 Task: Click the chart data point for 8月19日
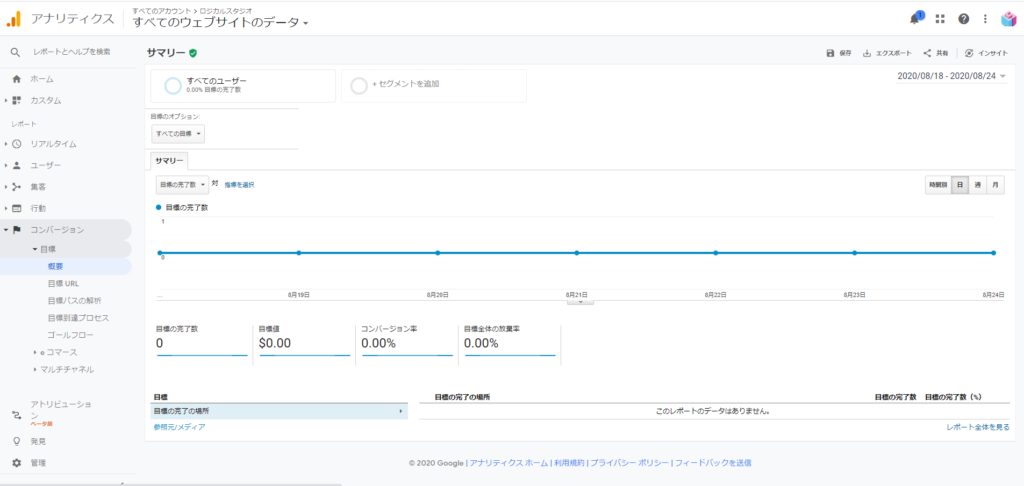[298, 253]
